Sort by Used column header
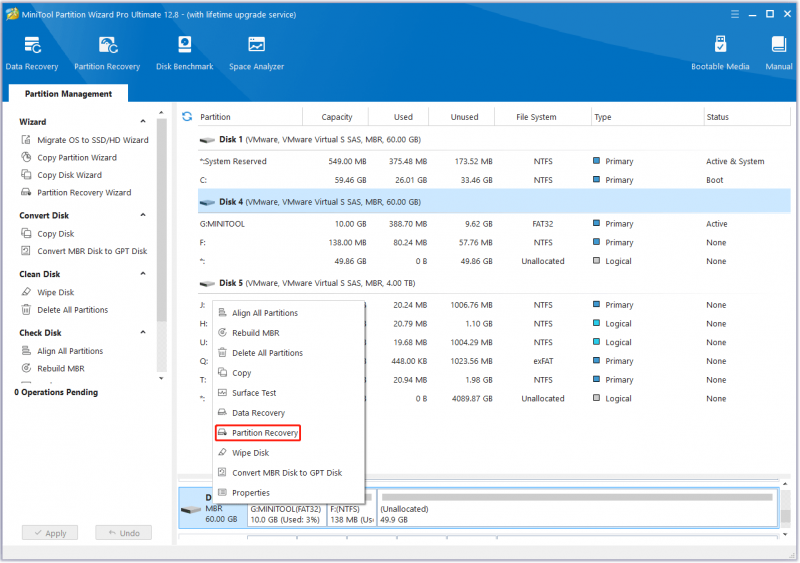The image size is (800, 563). (403, 117)
